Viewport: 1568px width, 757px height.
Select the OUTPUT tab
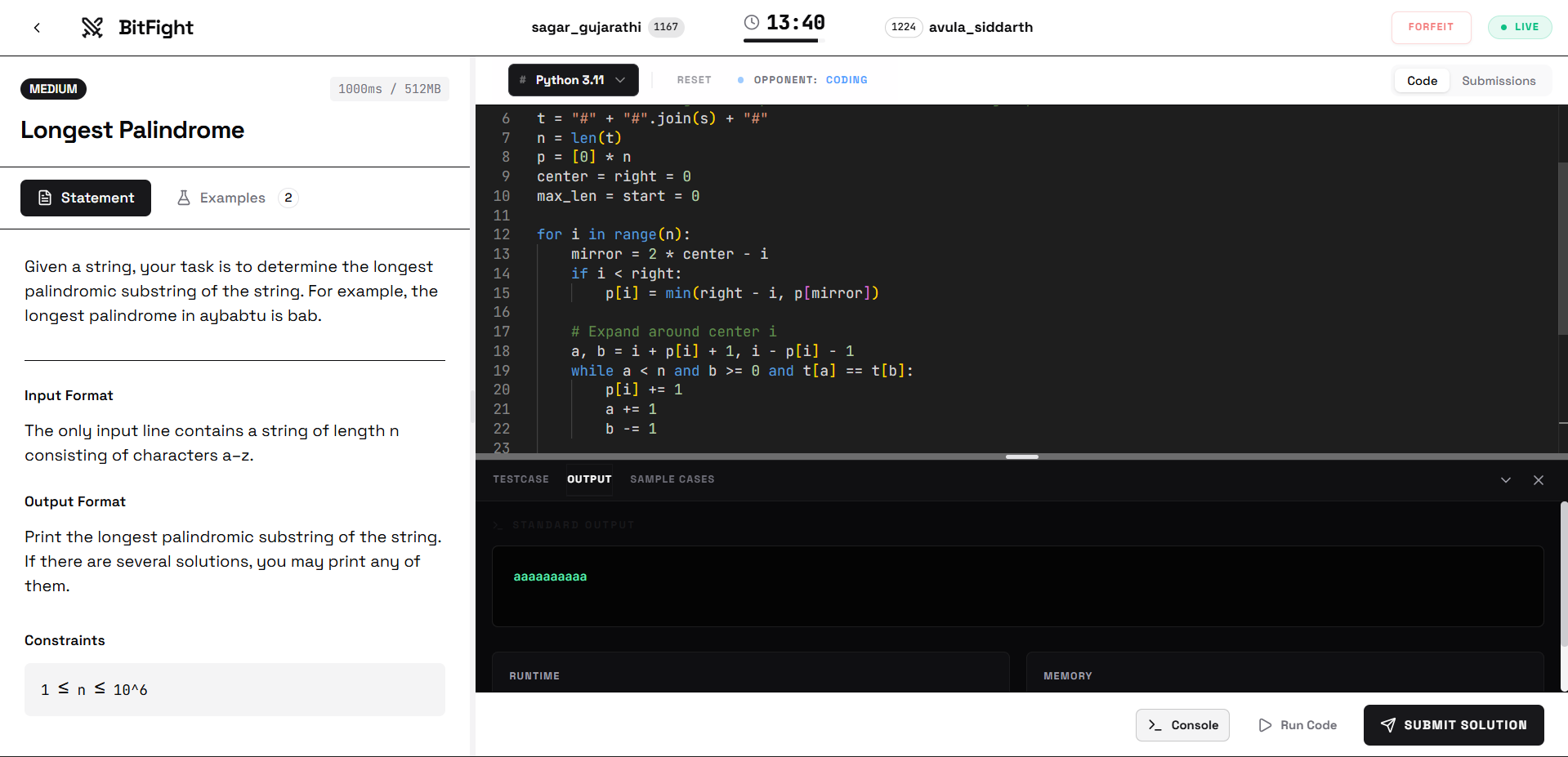point(589,479)
